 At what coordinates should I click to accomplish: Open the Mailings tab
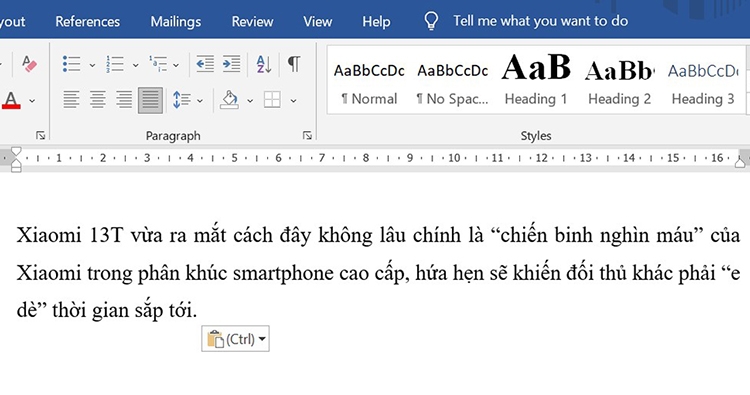coord(176,22)
